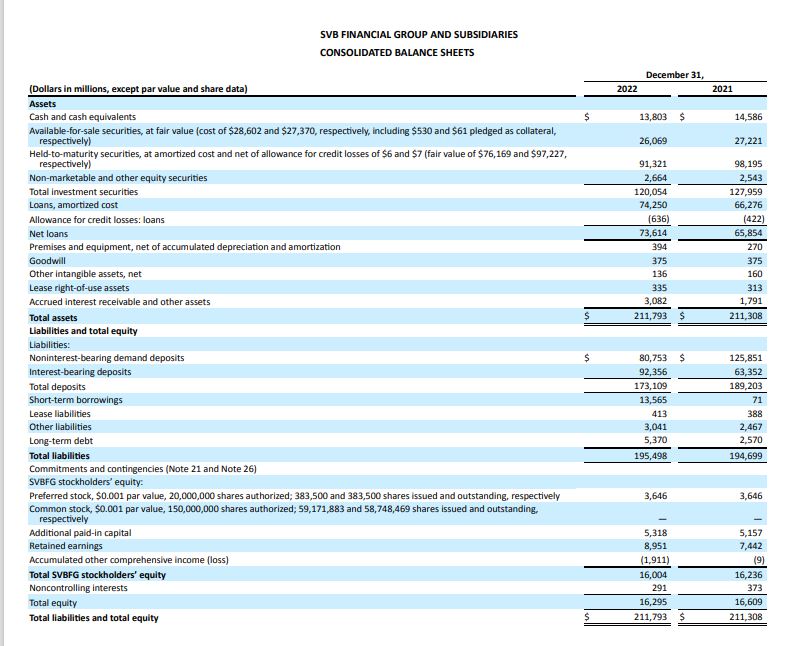Select the "December 31," header text
The height and width of the screenshot is (646, 787).
[674, 74]
